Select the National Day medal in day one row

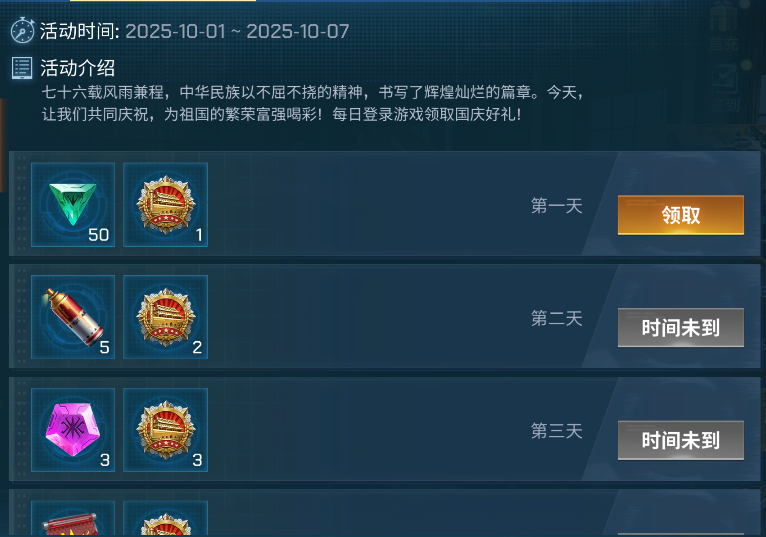(x=166, y=205)
